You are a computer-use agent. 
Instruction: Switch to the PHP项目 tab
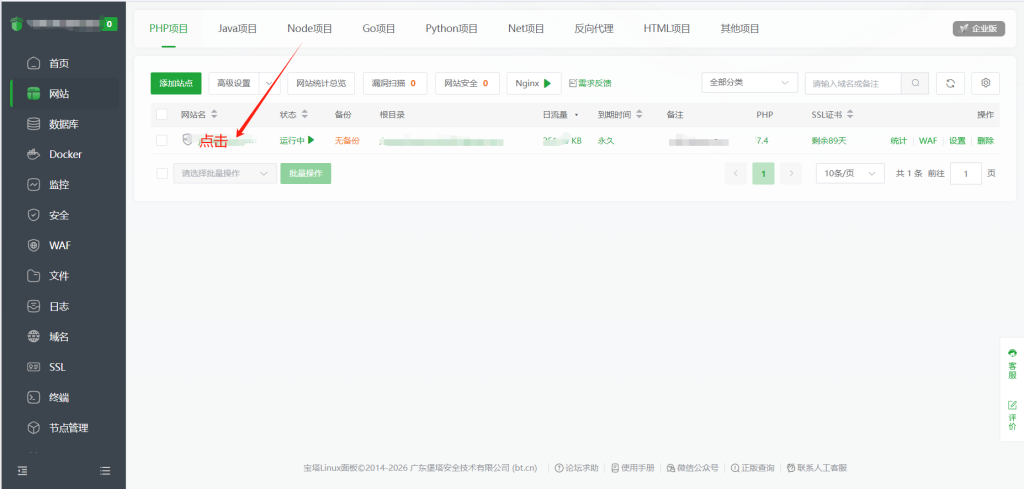click(x=168, y=29)
